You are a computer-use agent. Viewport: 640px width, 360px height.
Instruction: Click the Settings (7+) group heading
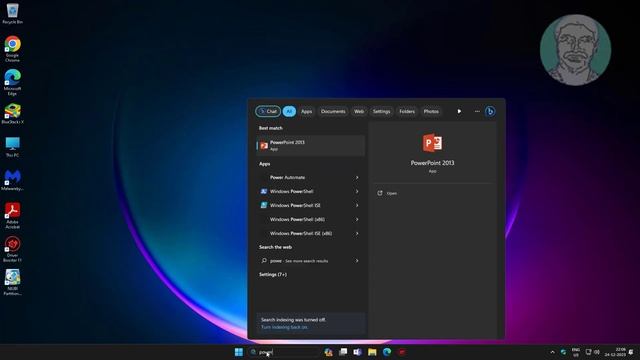273,275
